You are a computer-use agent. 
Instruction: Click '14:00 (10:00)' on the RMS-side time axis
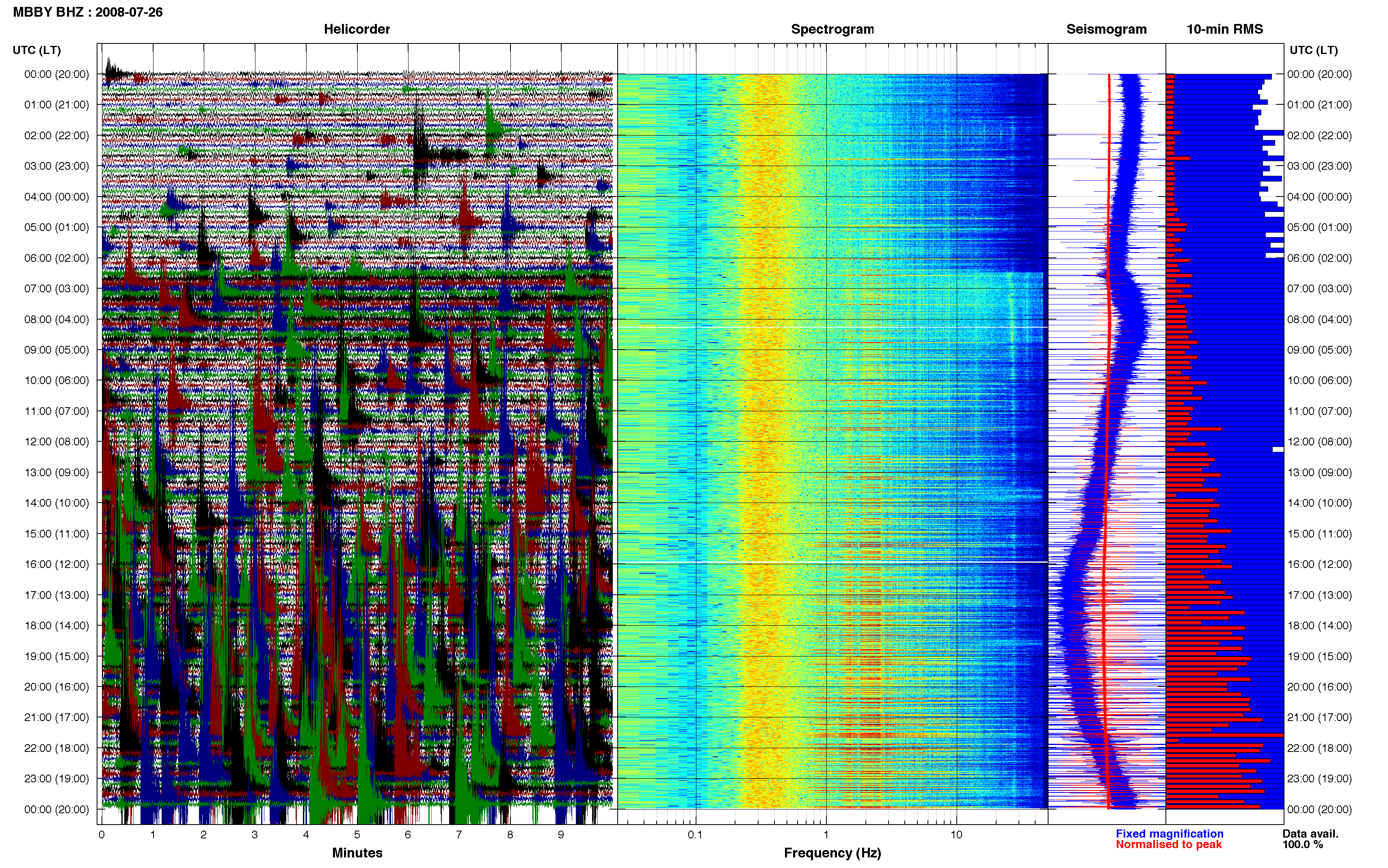[1319, 503]
